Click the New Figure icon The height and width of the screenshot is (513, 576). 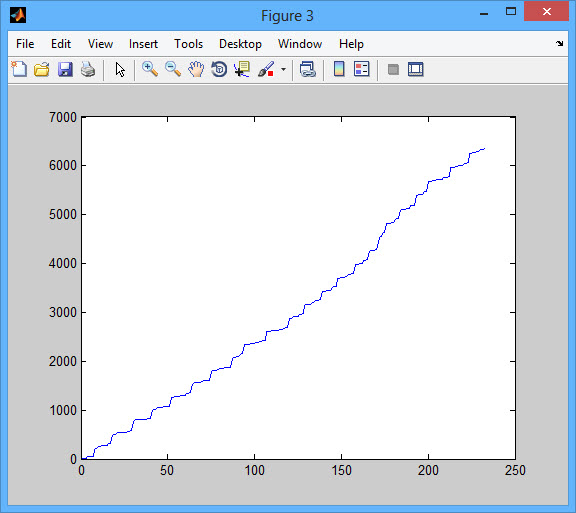coord(19,69)
